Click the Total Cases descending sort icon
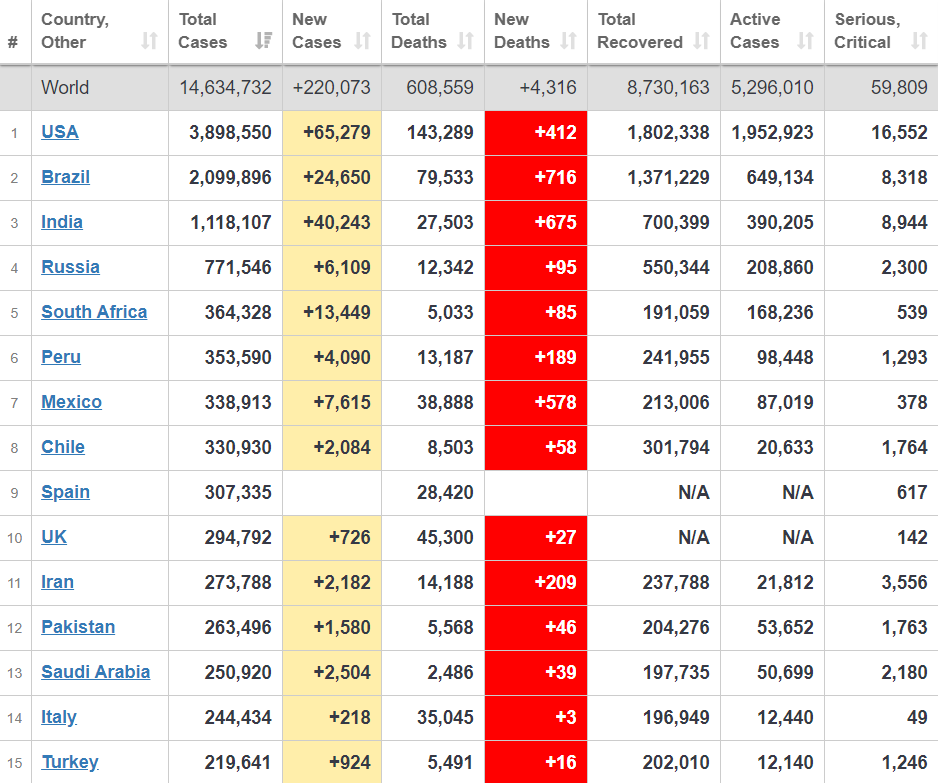Image resolution: width=938 pixels, height=783 pixels. pos(263,41)
